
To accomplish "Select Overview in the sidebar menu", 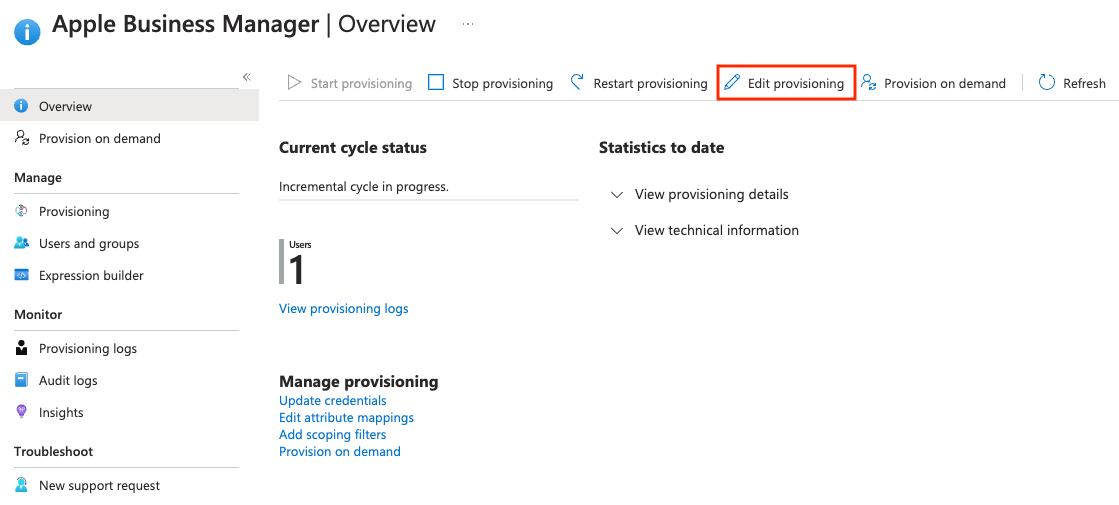I will [65, 106].
